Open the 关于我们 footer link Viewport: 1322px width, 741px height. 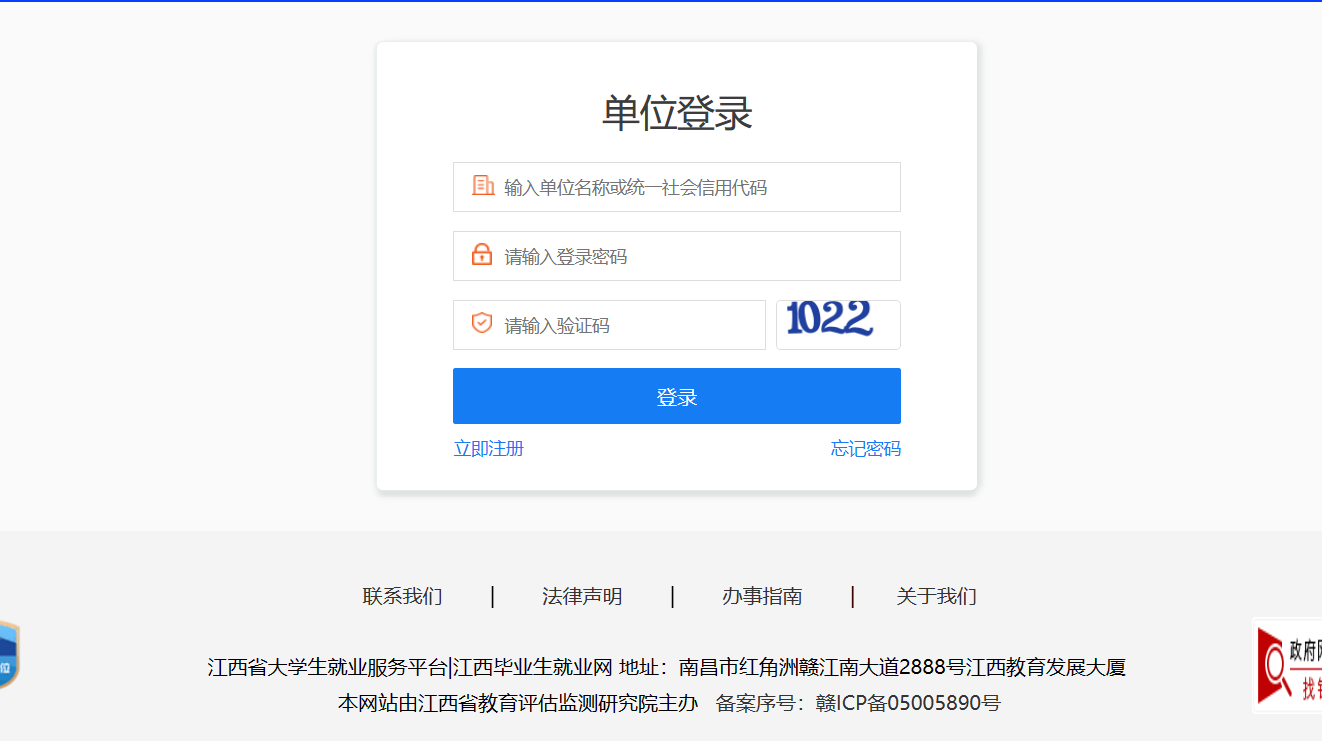click(937, 597)
